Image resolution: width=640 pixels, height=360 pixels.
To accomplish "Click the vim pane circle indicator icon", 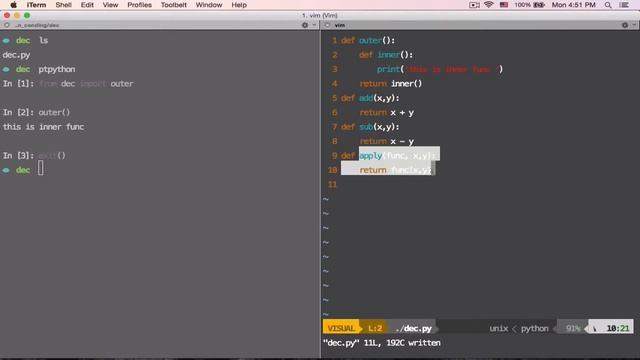I will (x=327, y=25).
